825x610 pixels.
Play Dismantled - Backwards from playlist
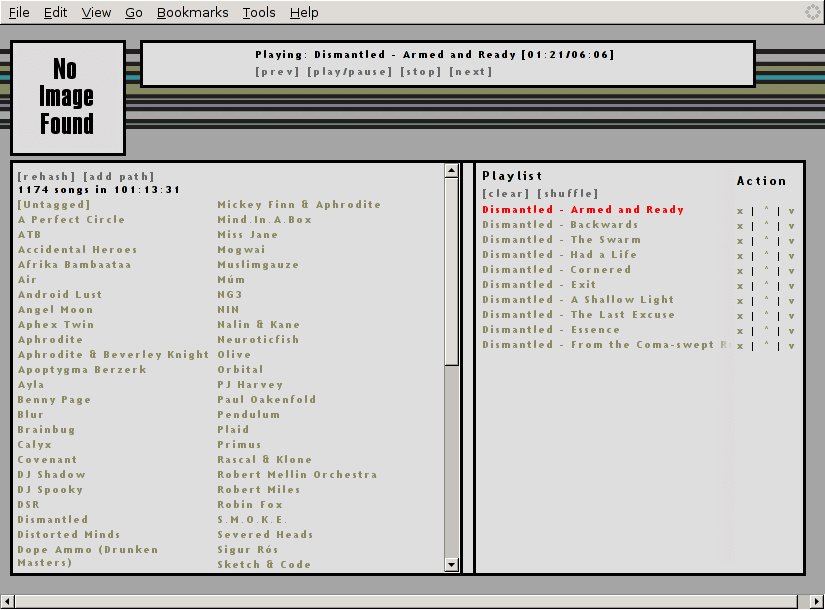click(x=560, y=224)
